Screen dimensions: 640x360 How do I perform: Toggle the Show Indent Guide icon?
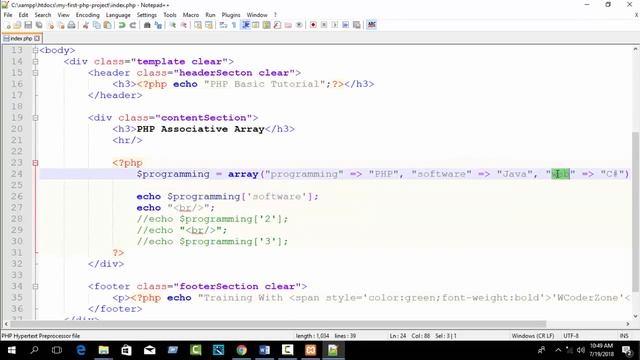(245, 25)
